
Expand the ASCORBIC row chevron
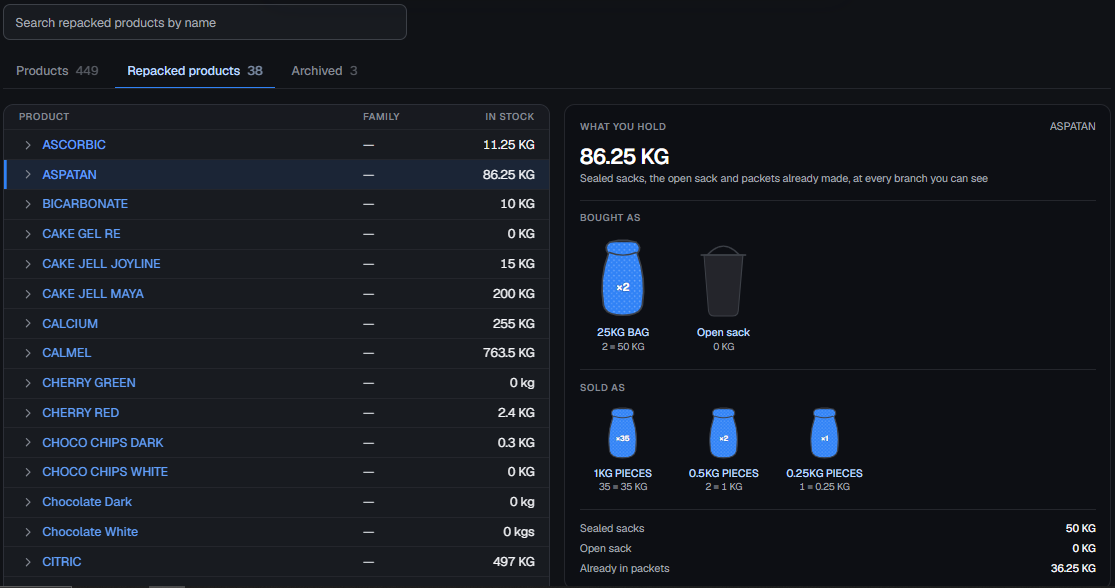28,145
